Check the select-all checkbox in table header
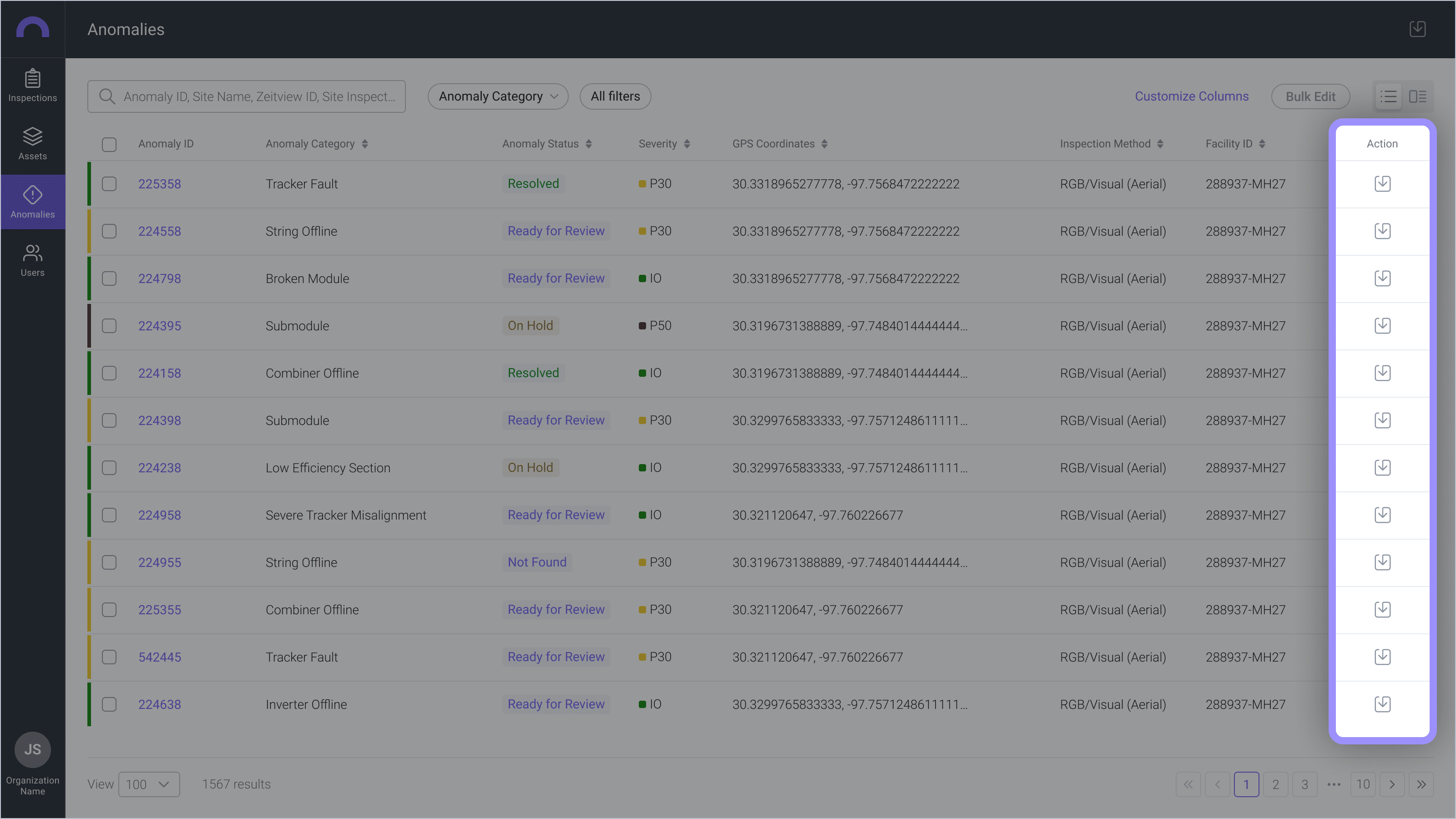 109,145
